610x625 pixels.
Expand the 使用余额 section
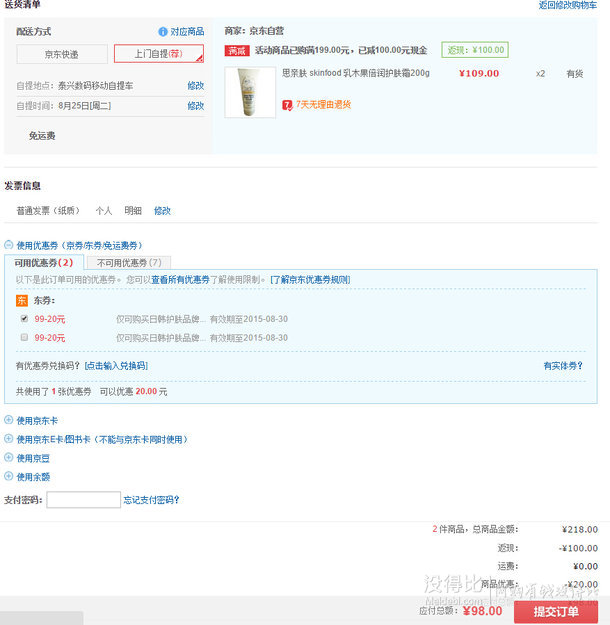pos(8,476)
